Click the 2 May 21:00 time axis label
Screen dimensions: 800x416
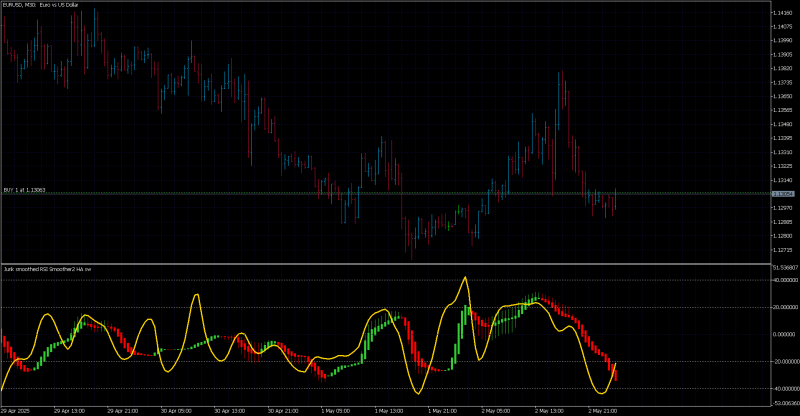(603, 410)
